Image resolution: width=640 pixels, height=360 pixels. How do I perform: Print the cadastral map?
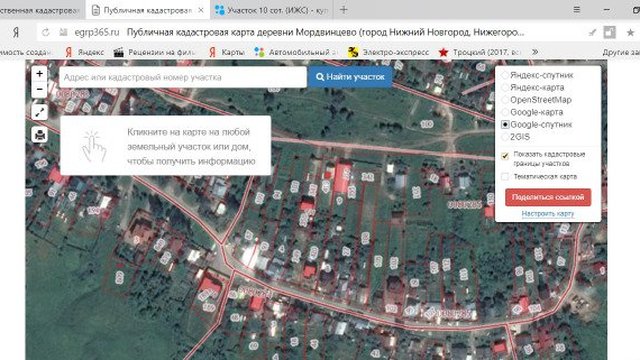(x=39, y=135)
